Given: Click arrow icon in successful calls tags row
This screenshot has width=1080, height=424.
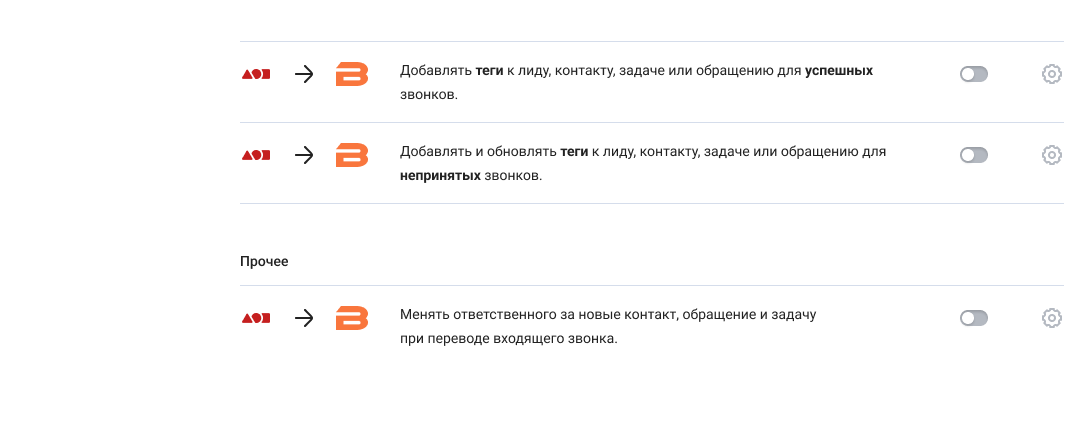Looking at the screenshot, I should click(x=304, y=74).
